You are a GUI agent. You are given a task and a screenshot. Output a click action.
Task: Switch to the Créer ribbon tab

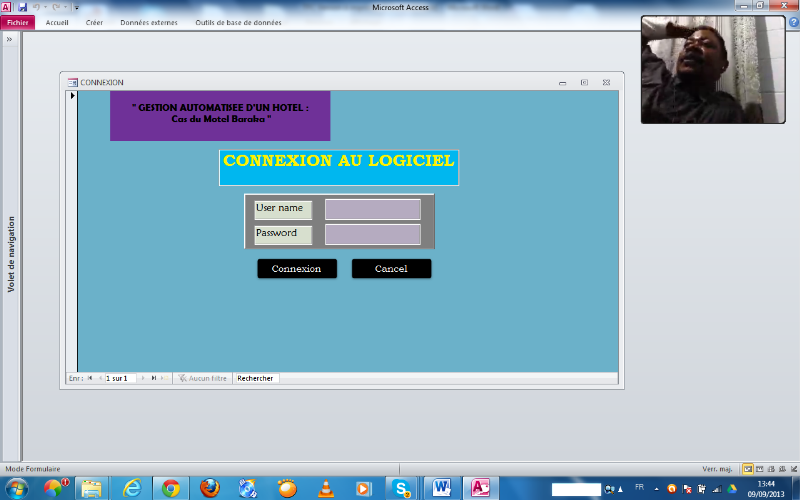[94, 22]
